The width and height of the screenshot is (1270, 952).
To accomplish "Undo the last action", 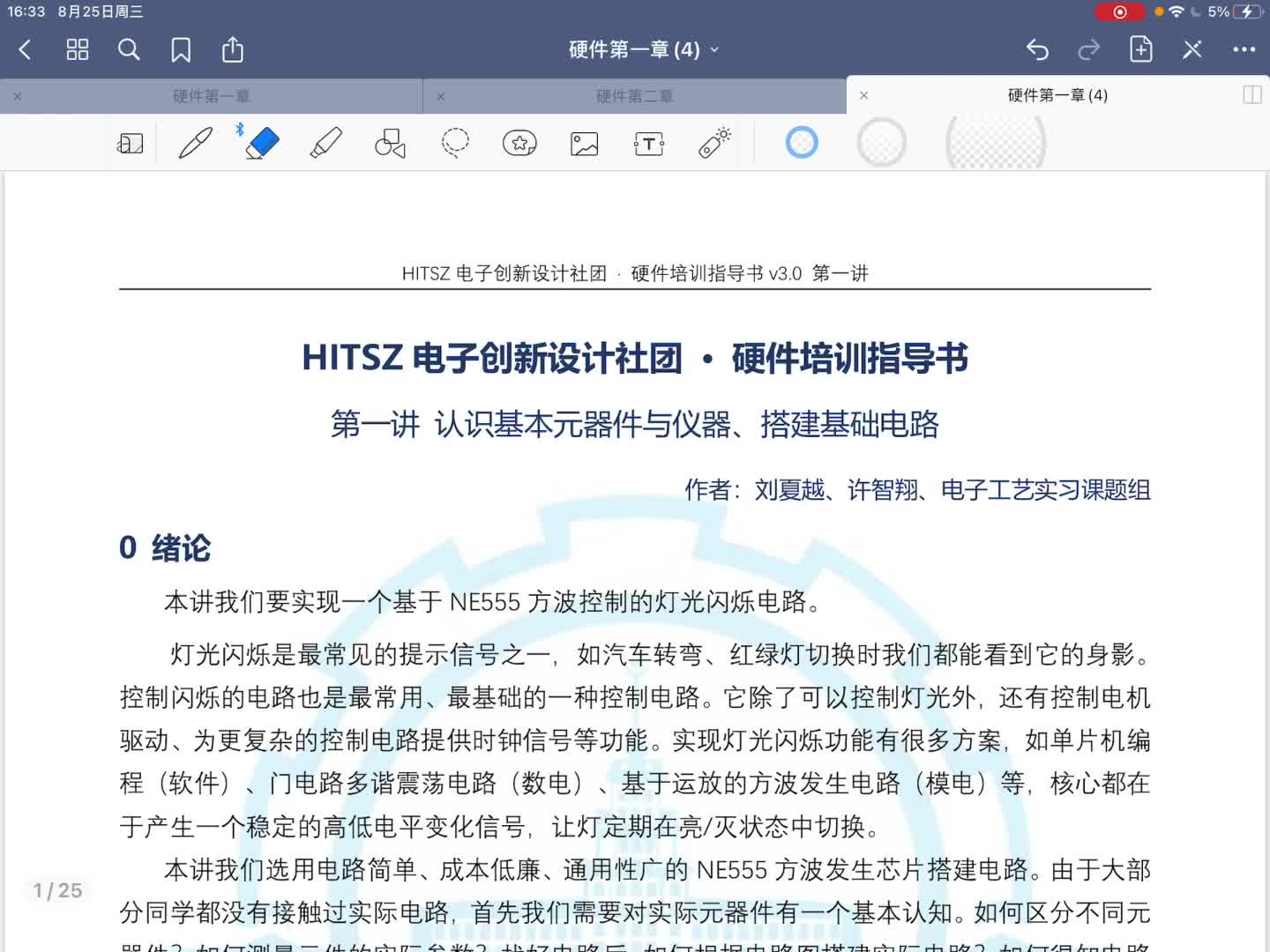I will [1038, 50].
